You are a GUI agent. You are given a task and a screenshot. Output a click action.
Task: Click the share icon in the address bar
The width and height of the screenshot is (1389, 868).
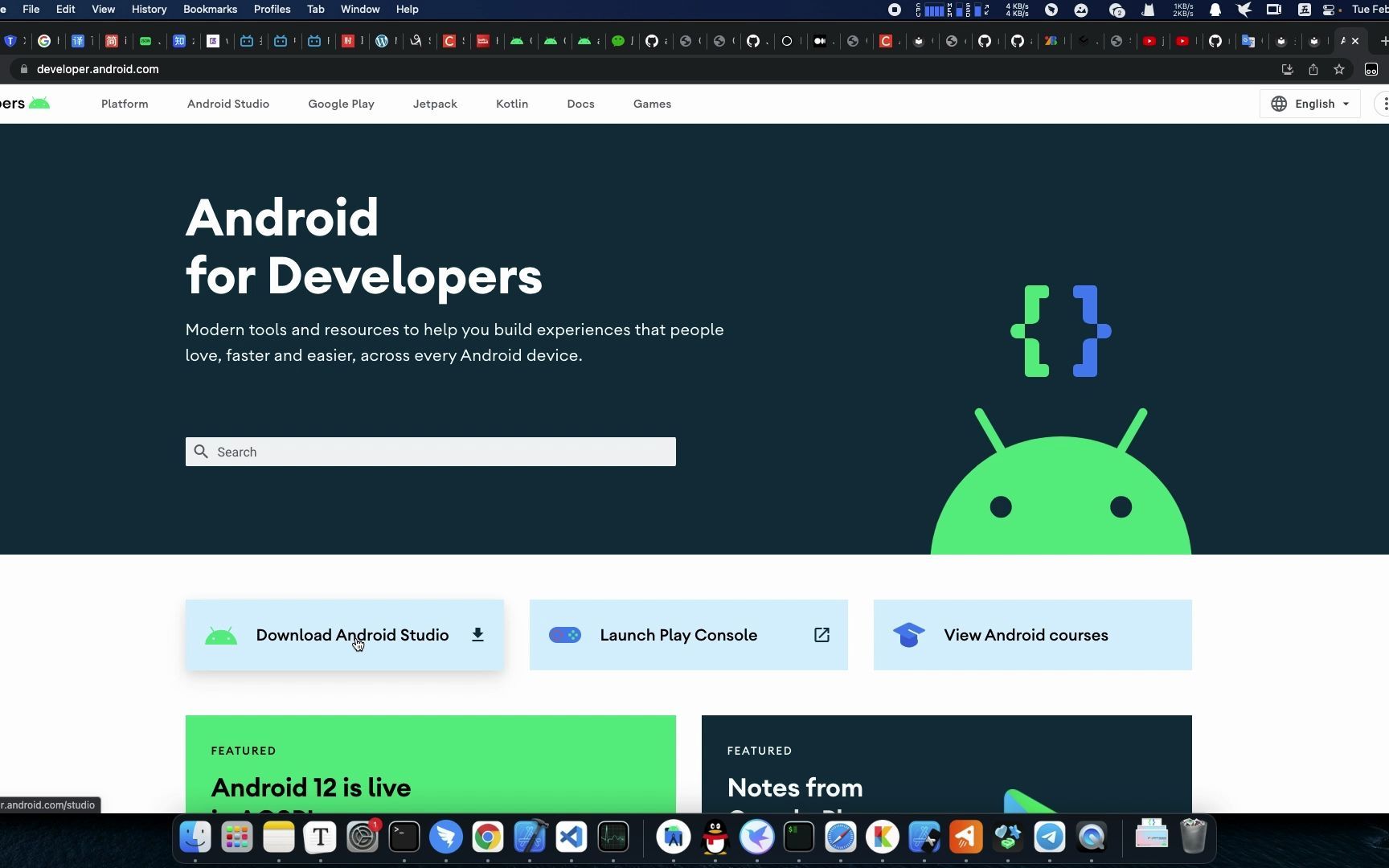tap(1313, 69)
